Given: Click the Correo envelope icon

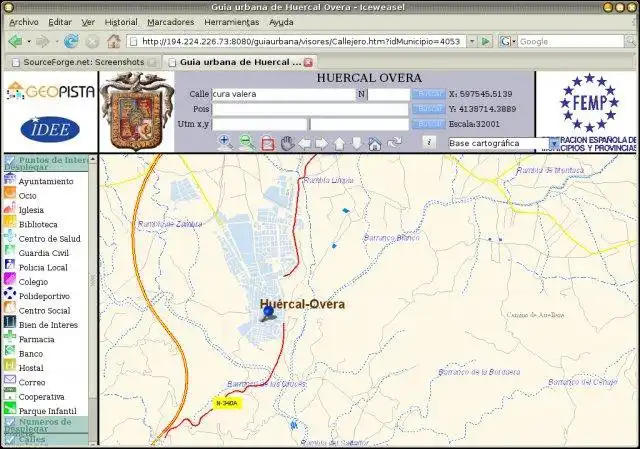Looking at the screenshot, I should point(9,380).
